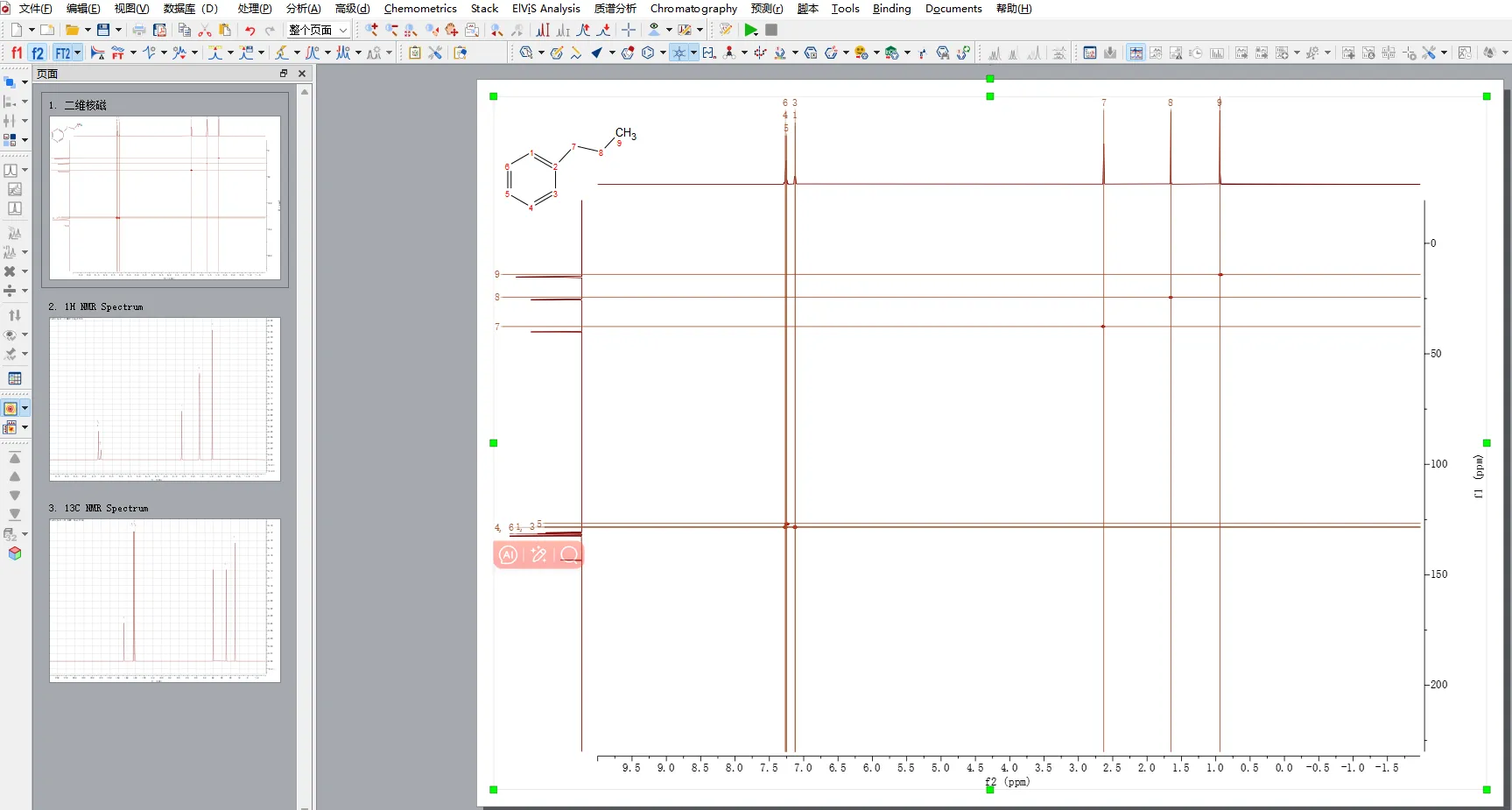The height and width of the screenshot is (810, 1512).
Task: Click the pink AI button on spectrum
Action: click(x=508, y=554)
